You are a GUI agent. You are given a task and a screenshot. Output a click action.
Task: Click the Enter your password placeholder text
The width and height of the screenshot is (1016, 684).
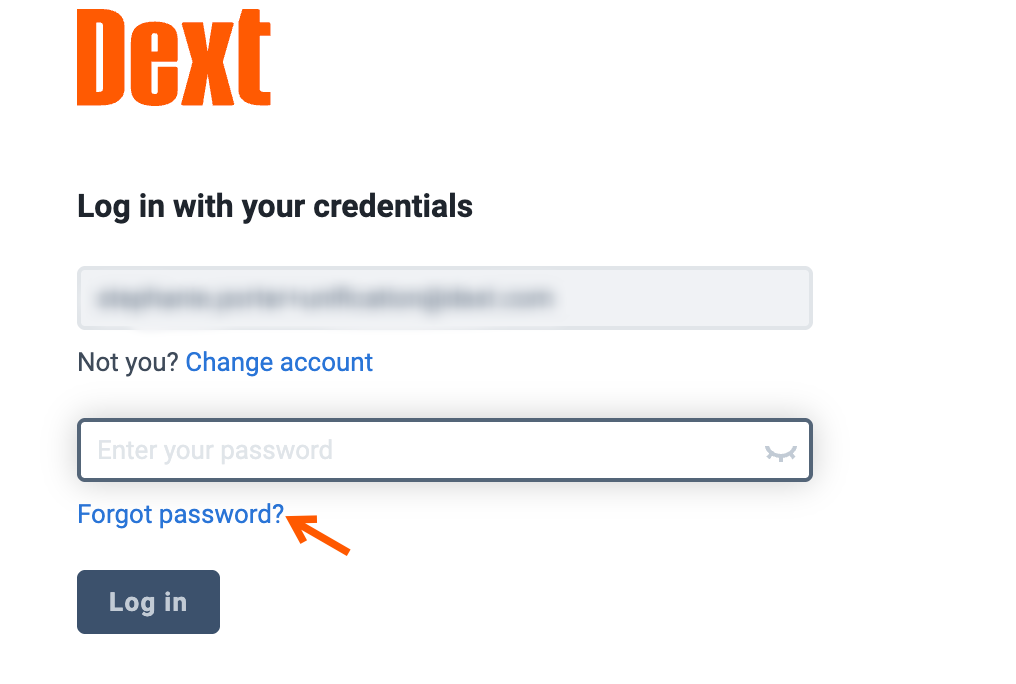click(x=215, y=450)
